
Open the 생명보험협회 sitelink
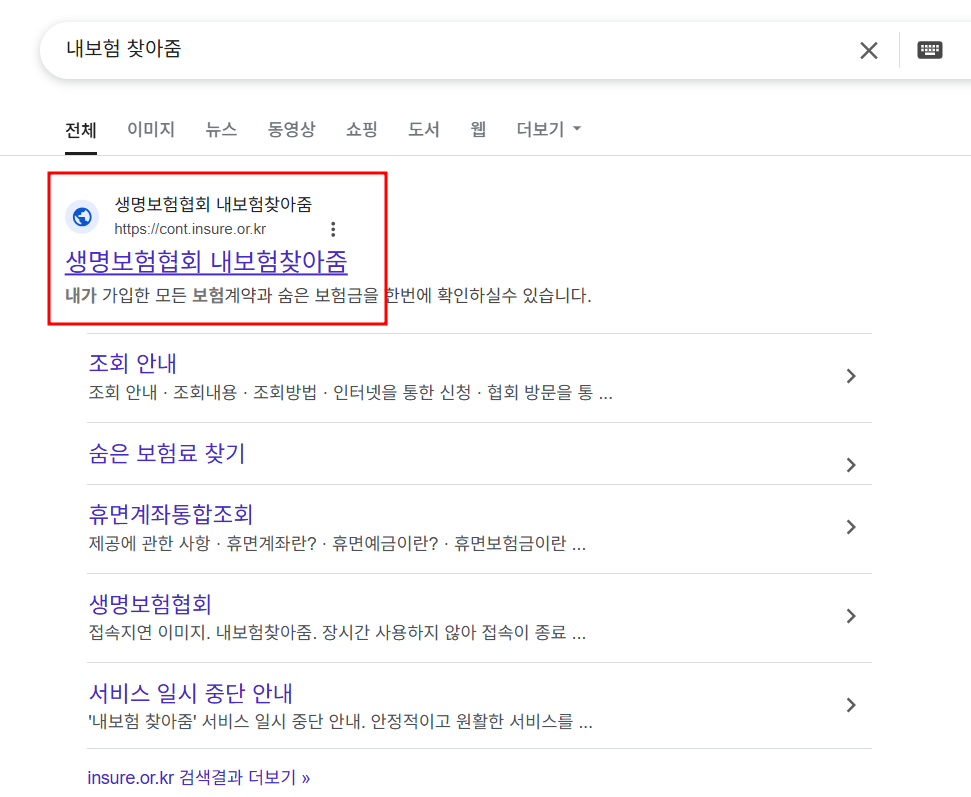[x=150, y=604]
